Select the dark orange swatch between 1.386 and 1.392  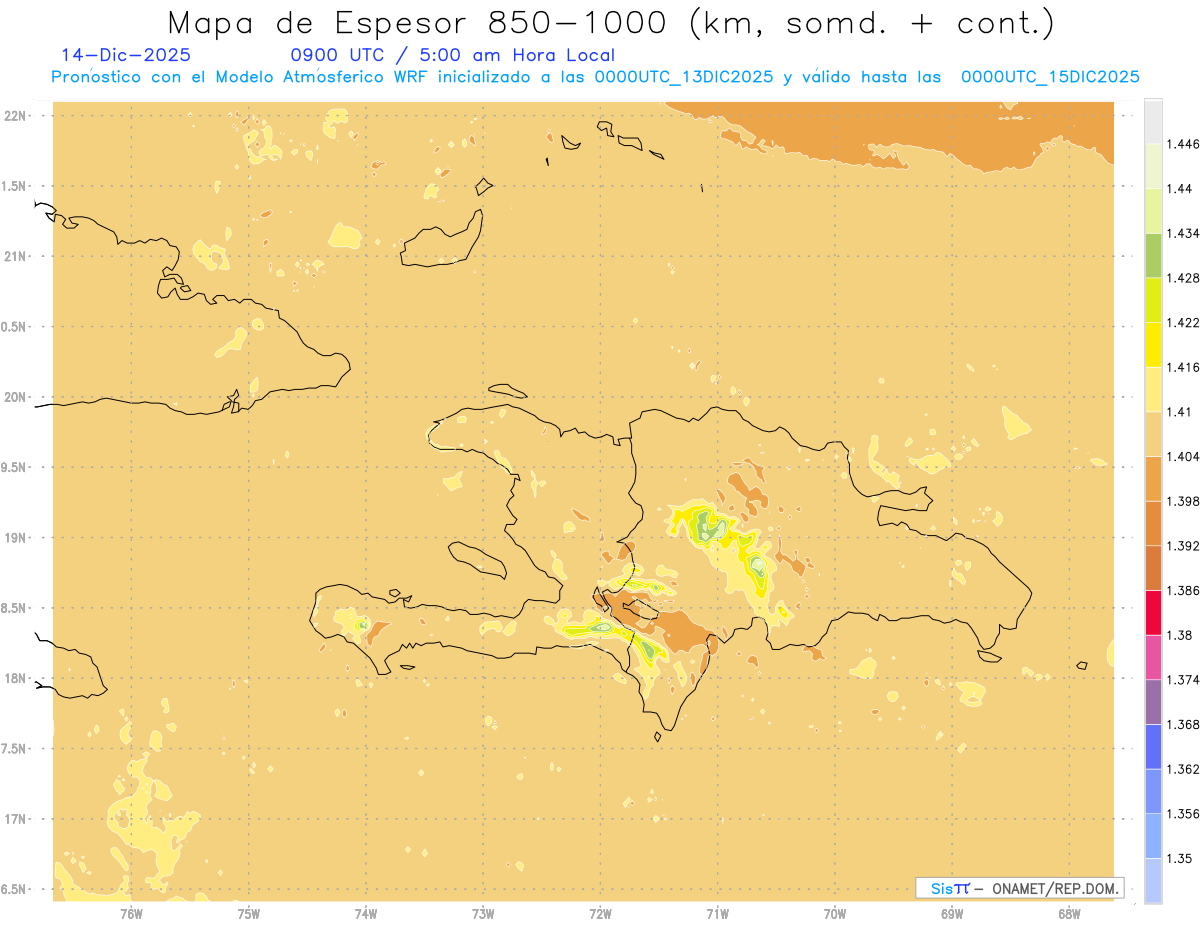(x=1153, y=568)
